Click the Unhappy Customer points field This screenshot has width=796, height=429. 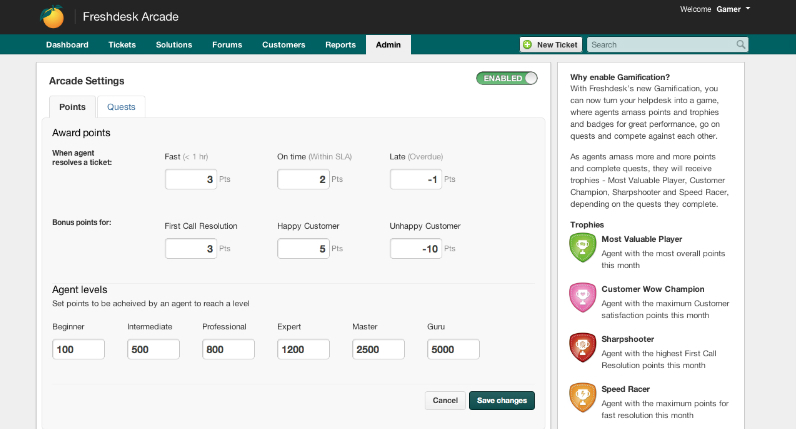click(x=415, y=249)
